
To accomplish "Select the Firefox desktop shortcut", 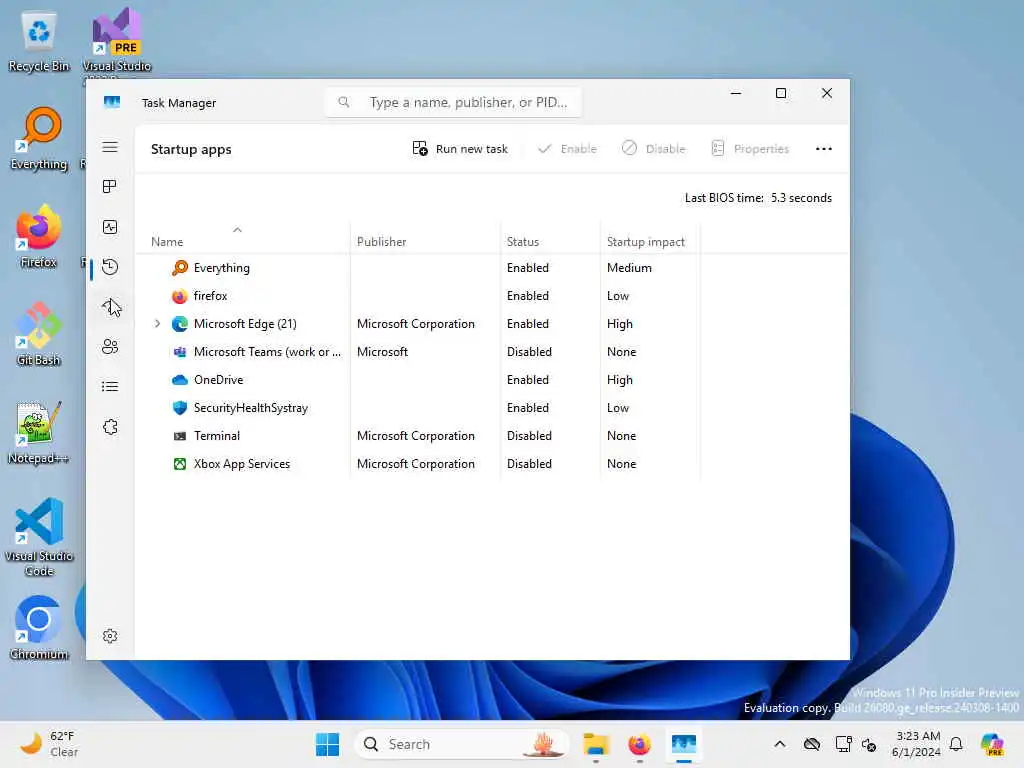I will [x=39, y=236].
